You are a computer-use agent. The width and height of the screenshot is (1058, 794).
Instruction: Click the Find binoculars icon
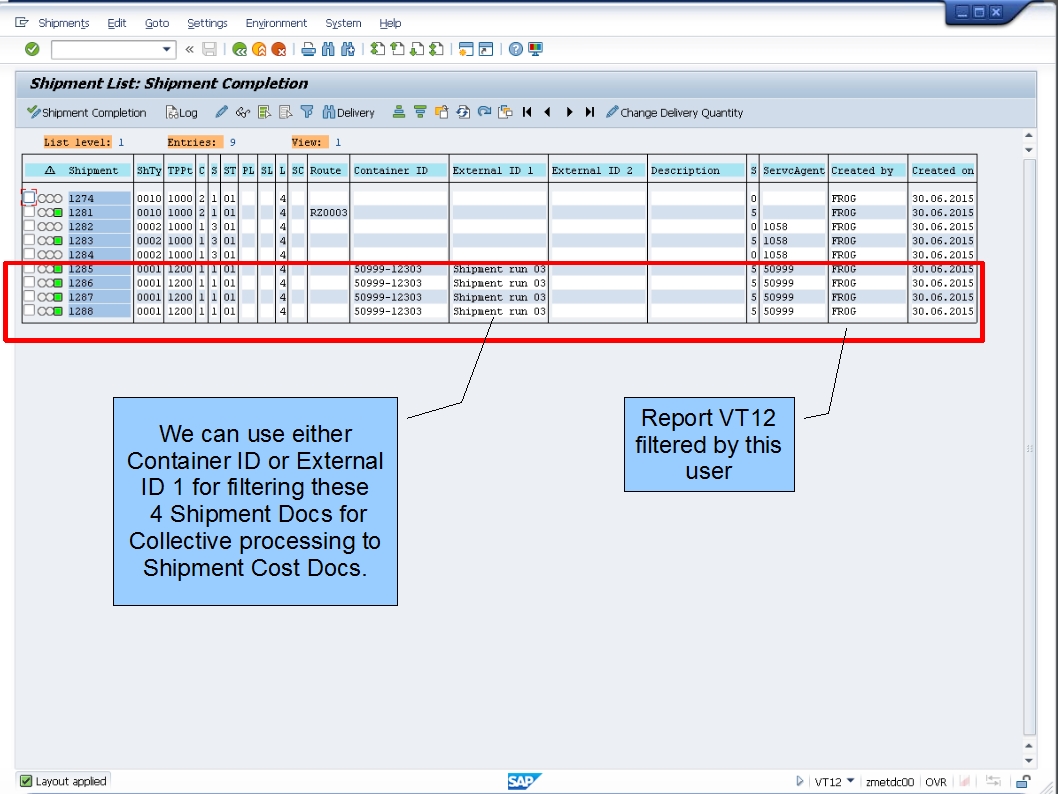coord(328,49)
